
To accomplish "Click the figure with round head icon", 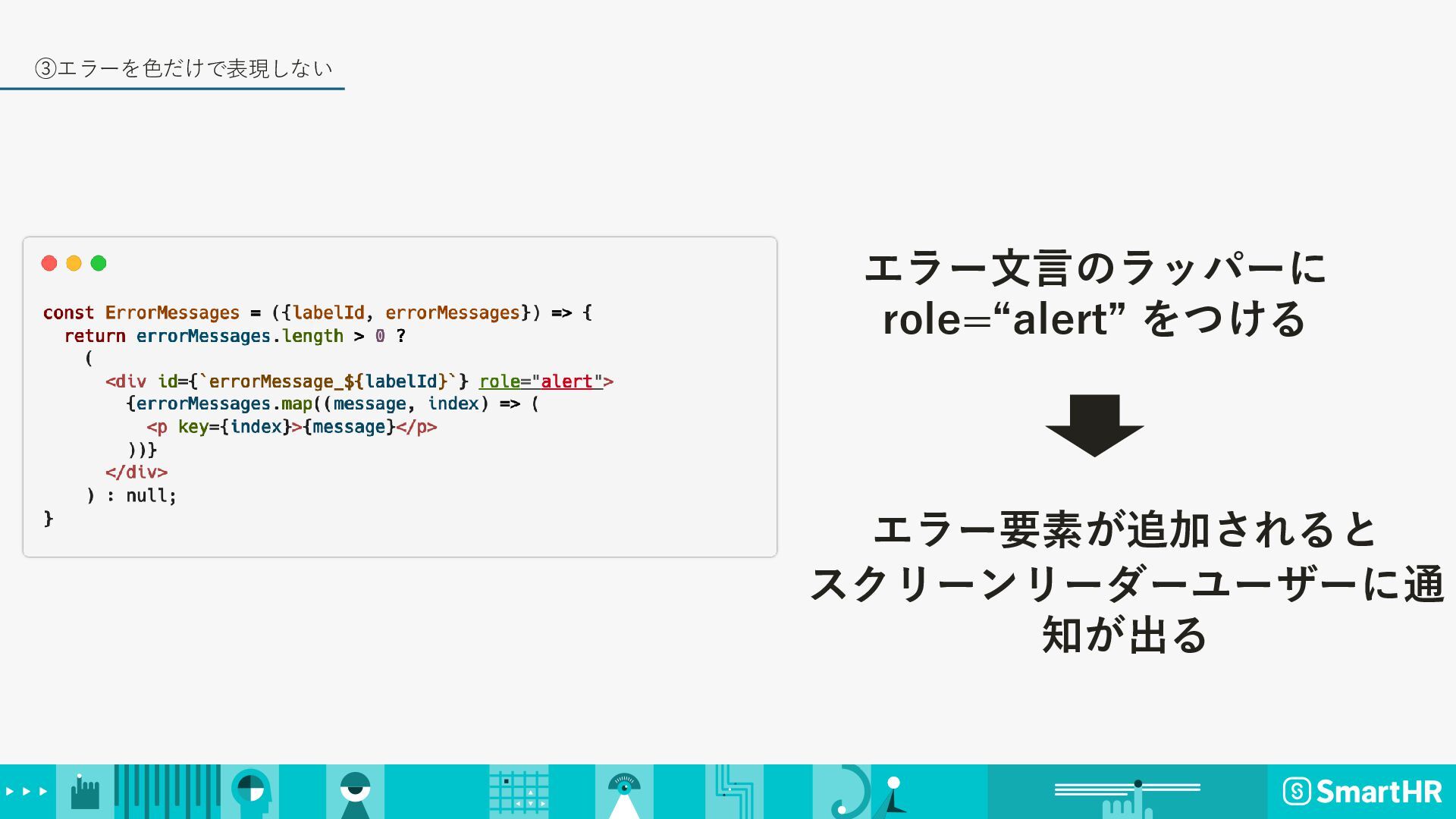I will pos(894,793).
